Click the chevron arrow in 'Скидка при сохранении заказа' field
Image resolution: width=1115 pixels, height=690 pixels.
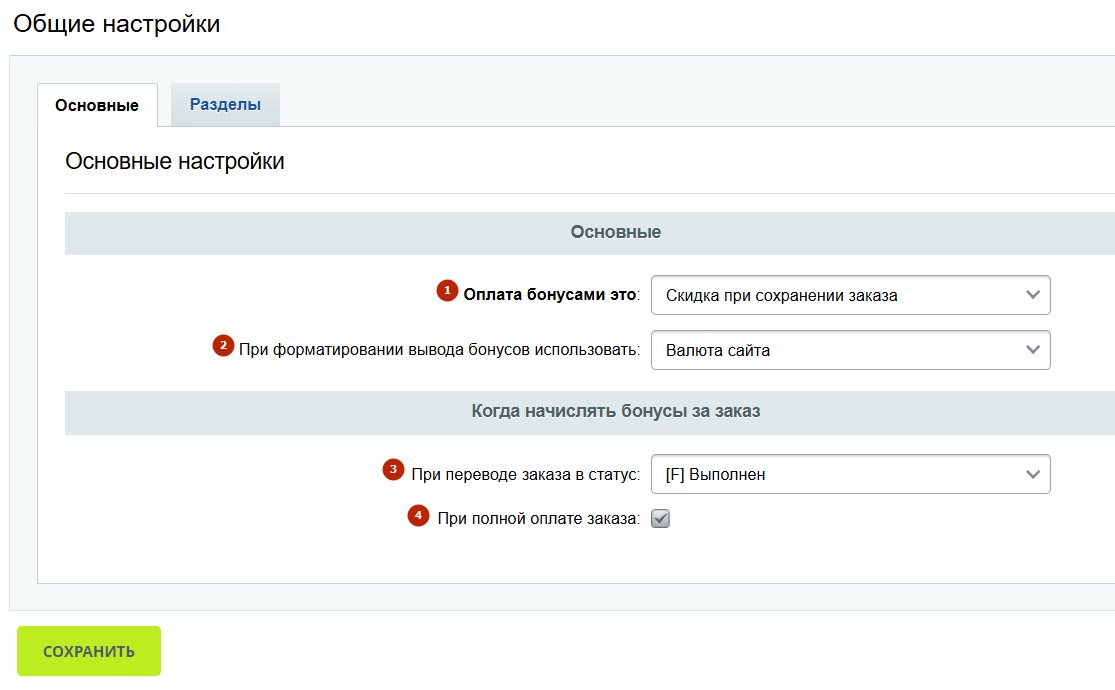1033,295
